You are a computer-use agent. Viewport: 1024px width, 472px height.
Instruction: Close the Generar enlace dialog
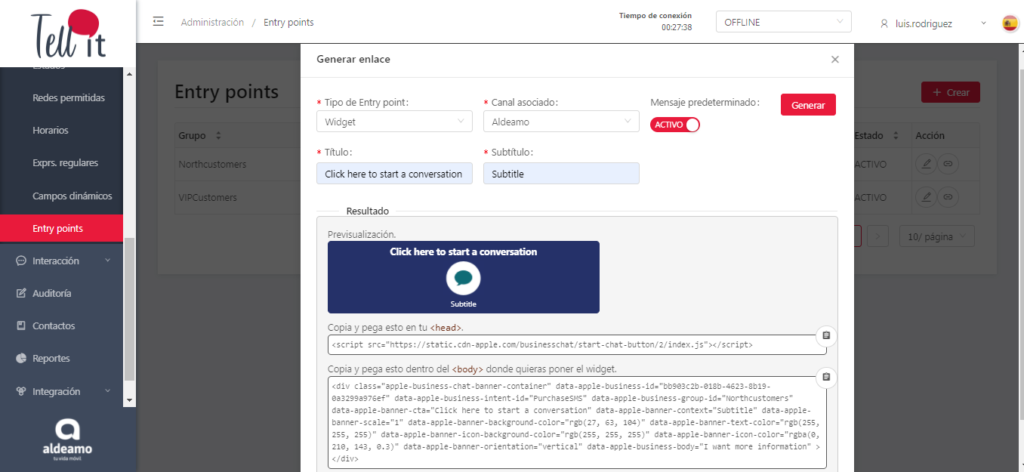(x=835, y=59)
